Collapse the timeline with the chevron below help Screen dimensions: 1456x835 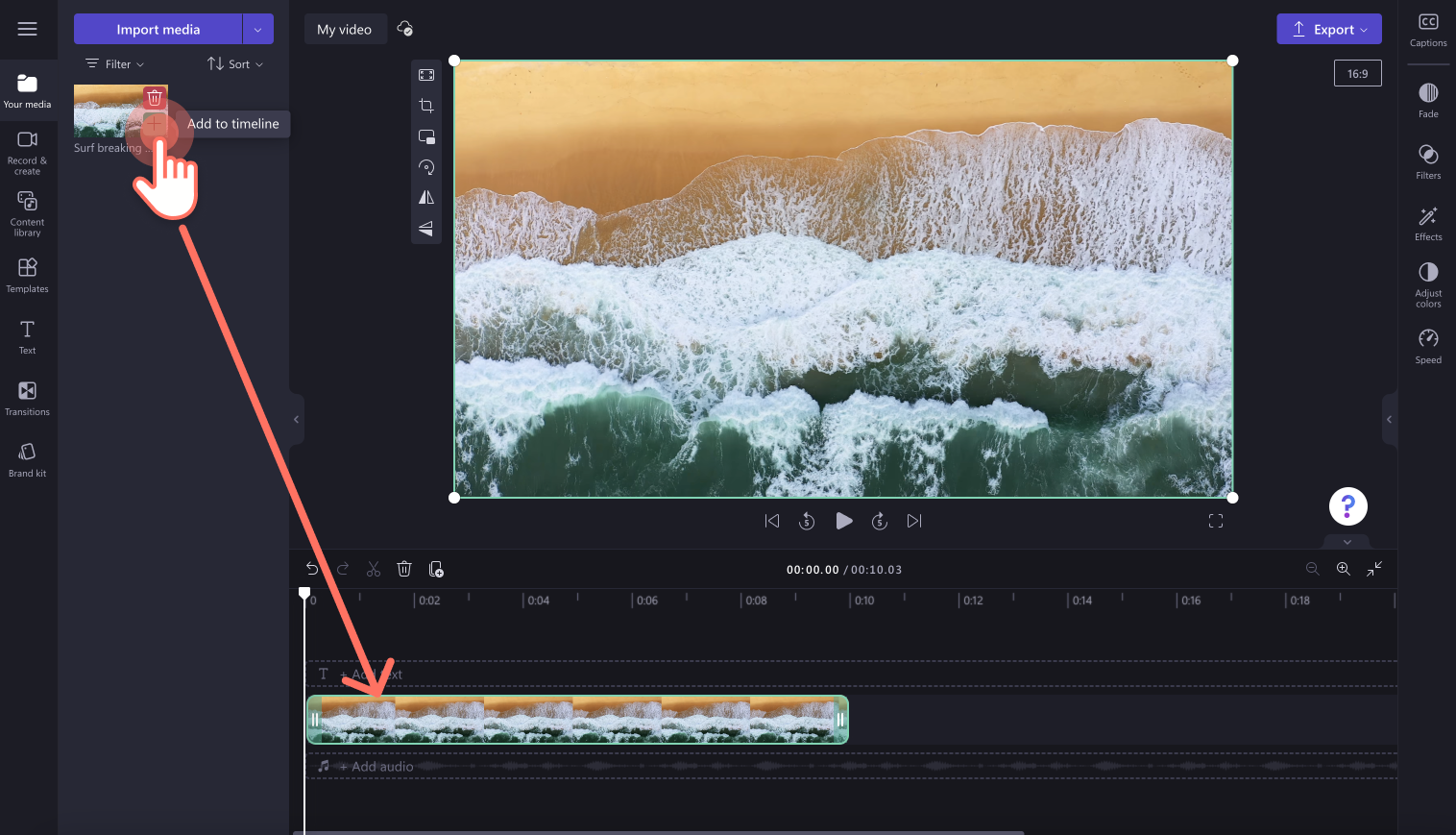(x=1347, y=542)
